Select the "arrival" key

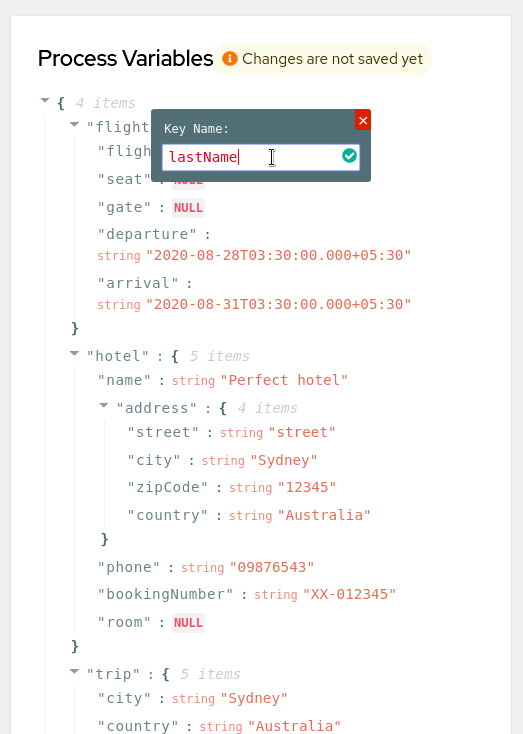coord(138,283)
